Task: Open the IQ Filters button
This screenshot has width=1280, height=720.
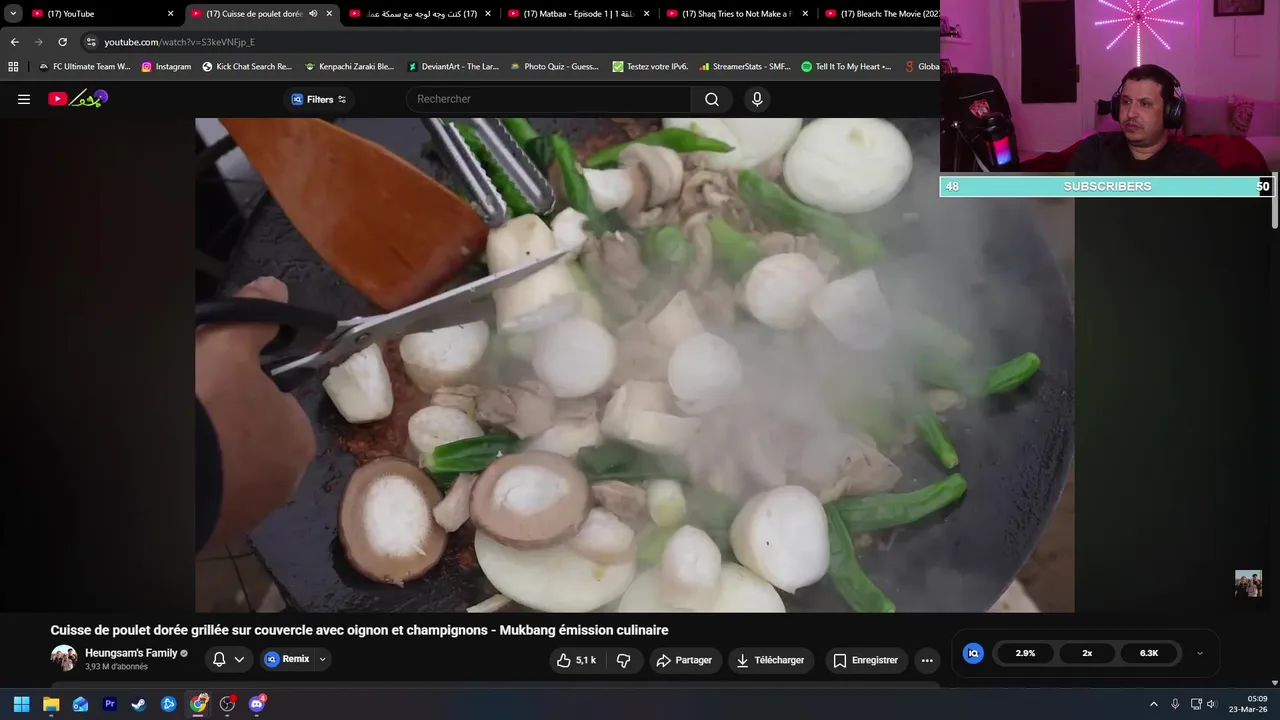Action: tap(318, 99)
